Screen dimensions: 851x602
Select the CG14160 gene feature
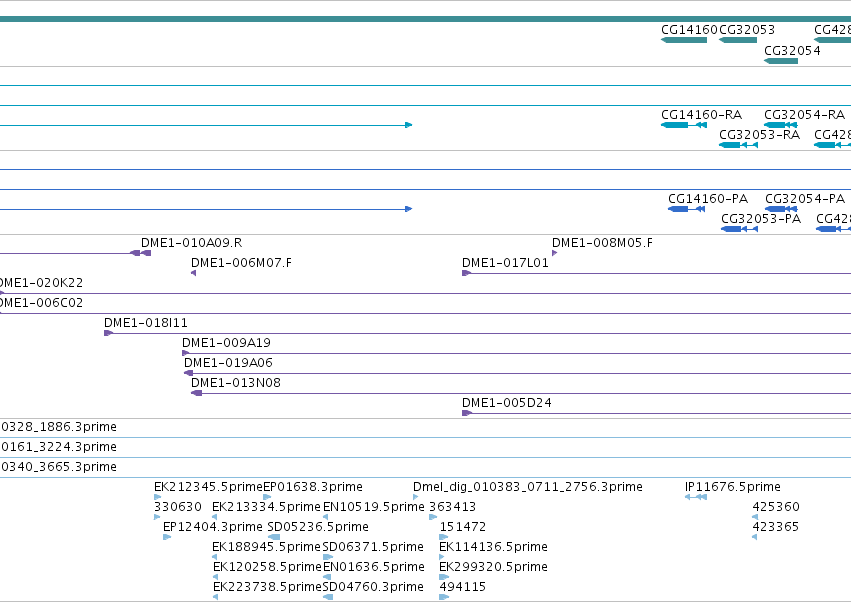(684, 40)
